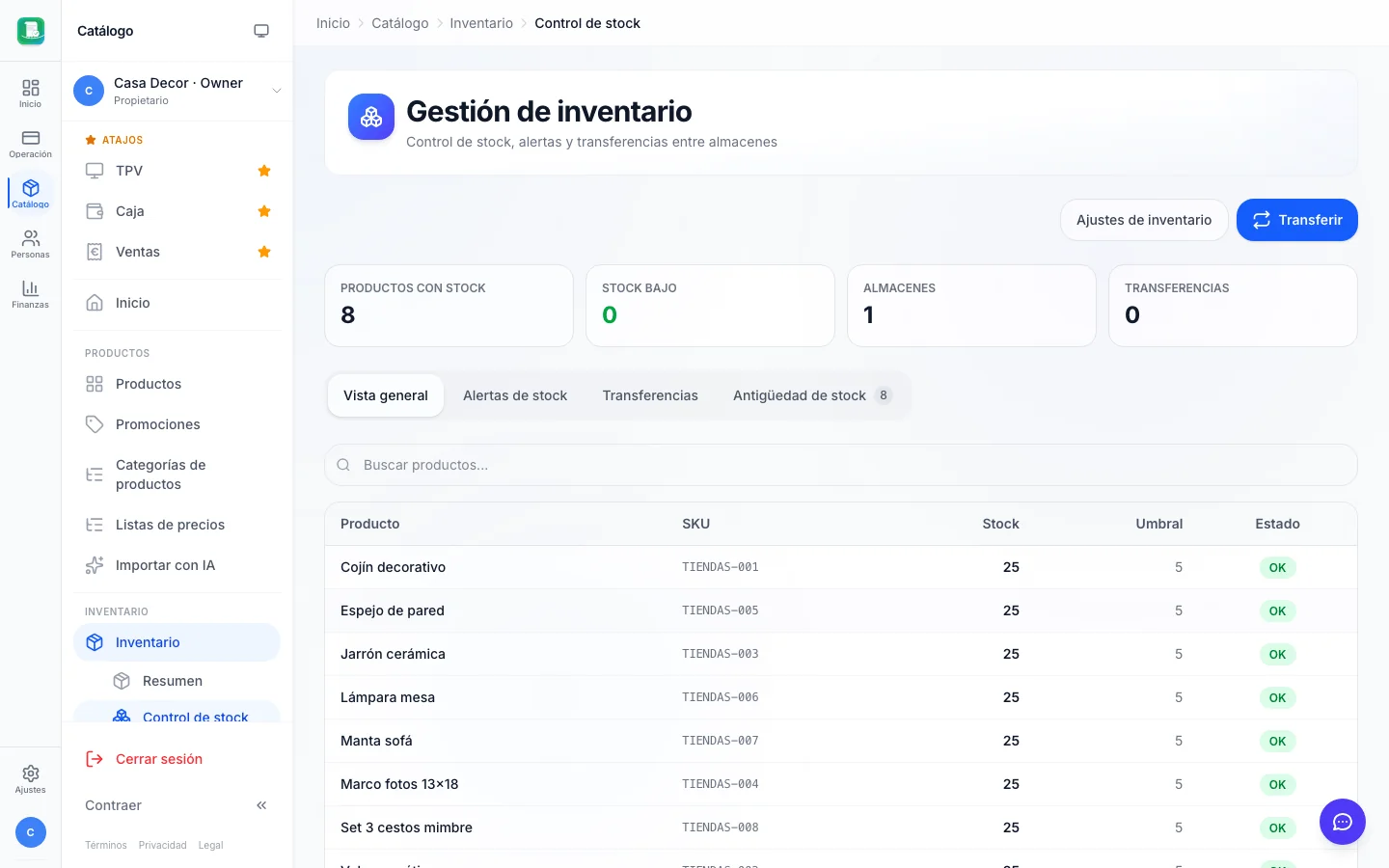This screenshot has height=868, width=1389.
Task: Click the monitor icon beside Catálogo header
Action: click(261, 31)
